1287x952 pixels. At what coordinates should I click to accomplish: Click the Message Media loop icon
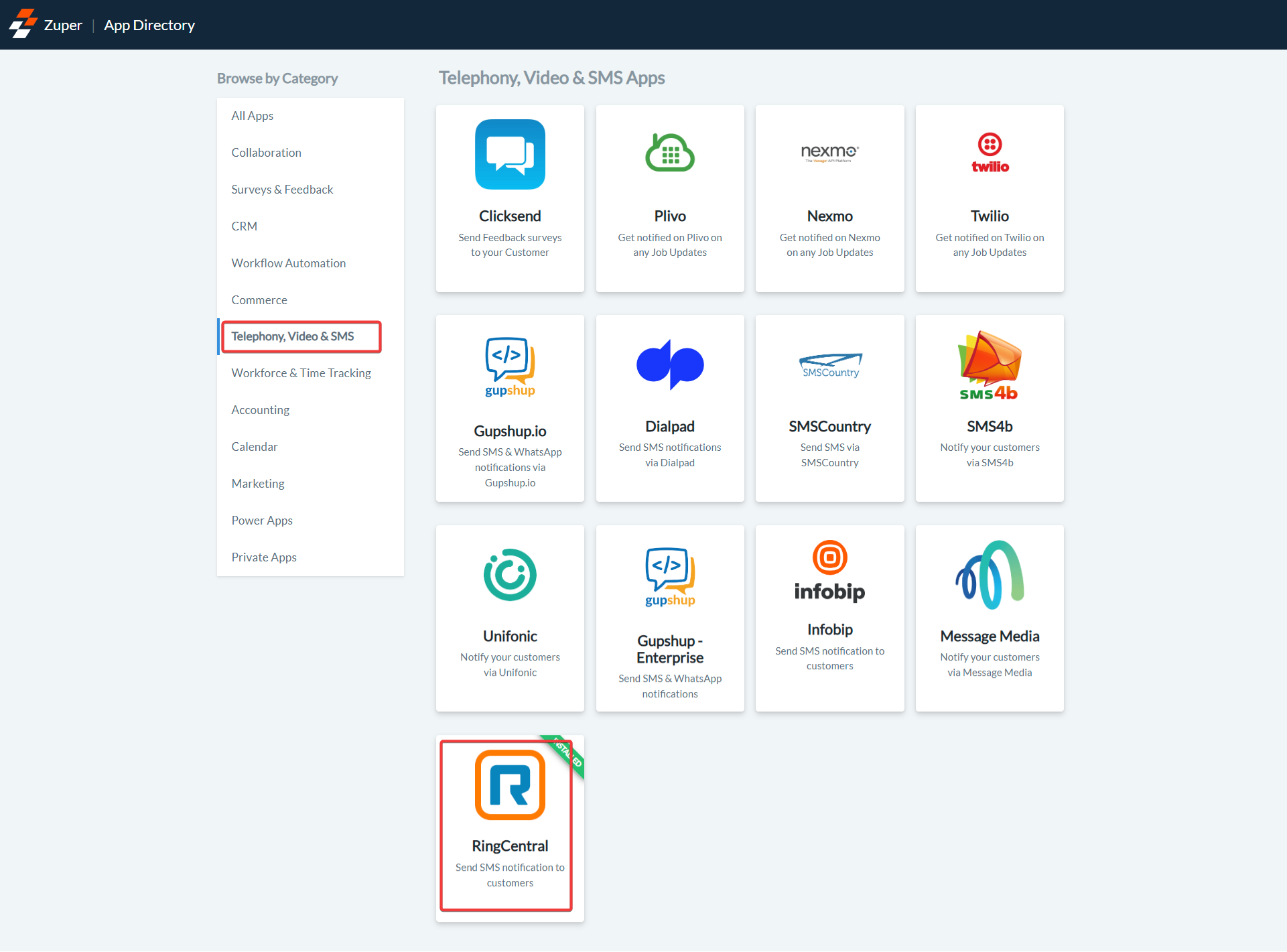990,574
